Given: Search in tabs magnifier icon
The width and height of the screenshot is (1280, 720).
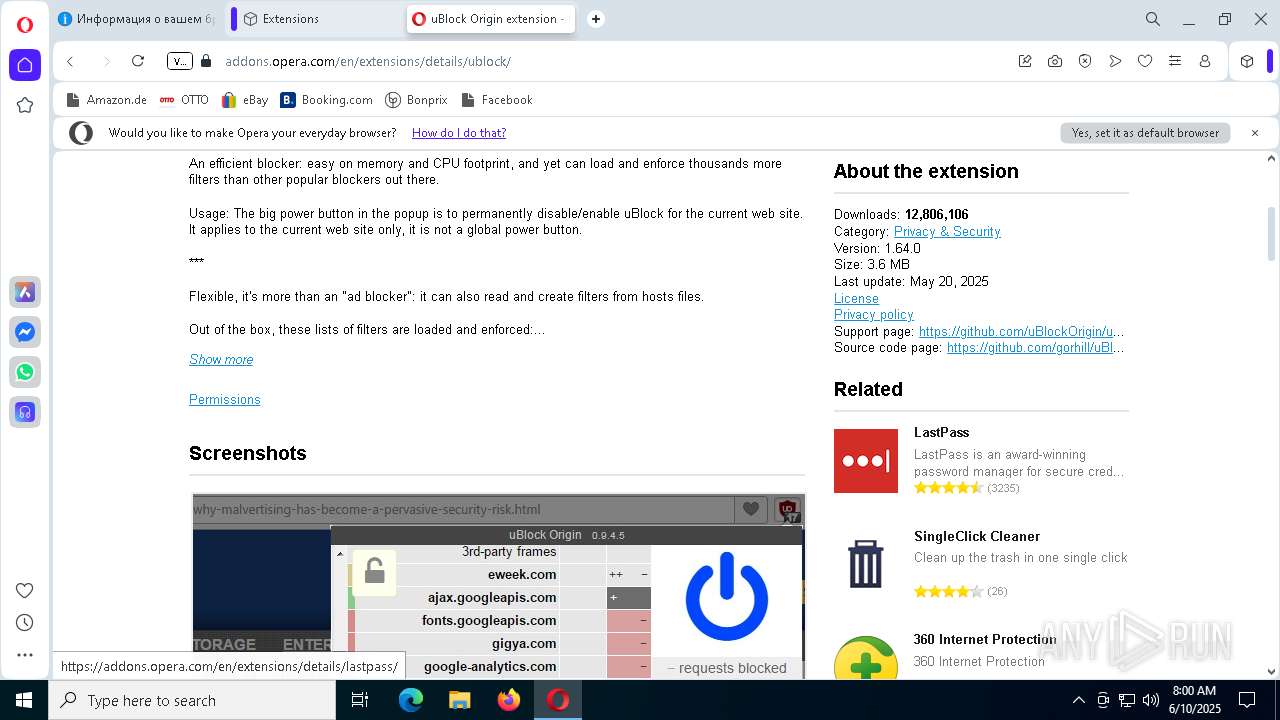Looking at the screenshot, I should click(1153, 19).
